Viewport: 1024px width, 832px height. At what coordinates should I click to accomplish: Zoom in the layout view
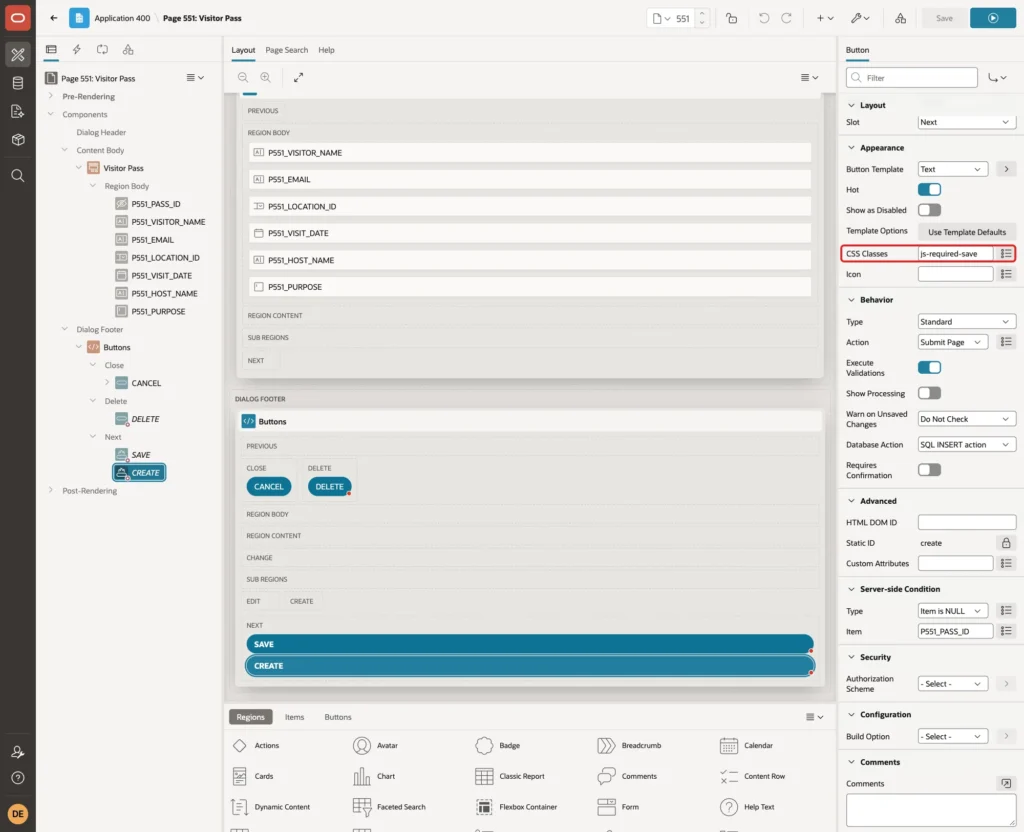pos(266,78)
